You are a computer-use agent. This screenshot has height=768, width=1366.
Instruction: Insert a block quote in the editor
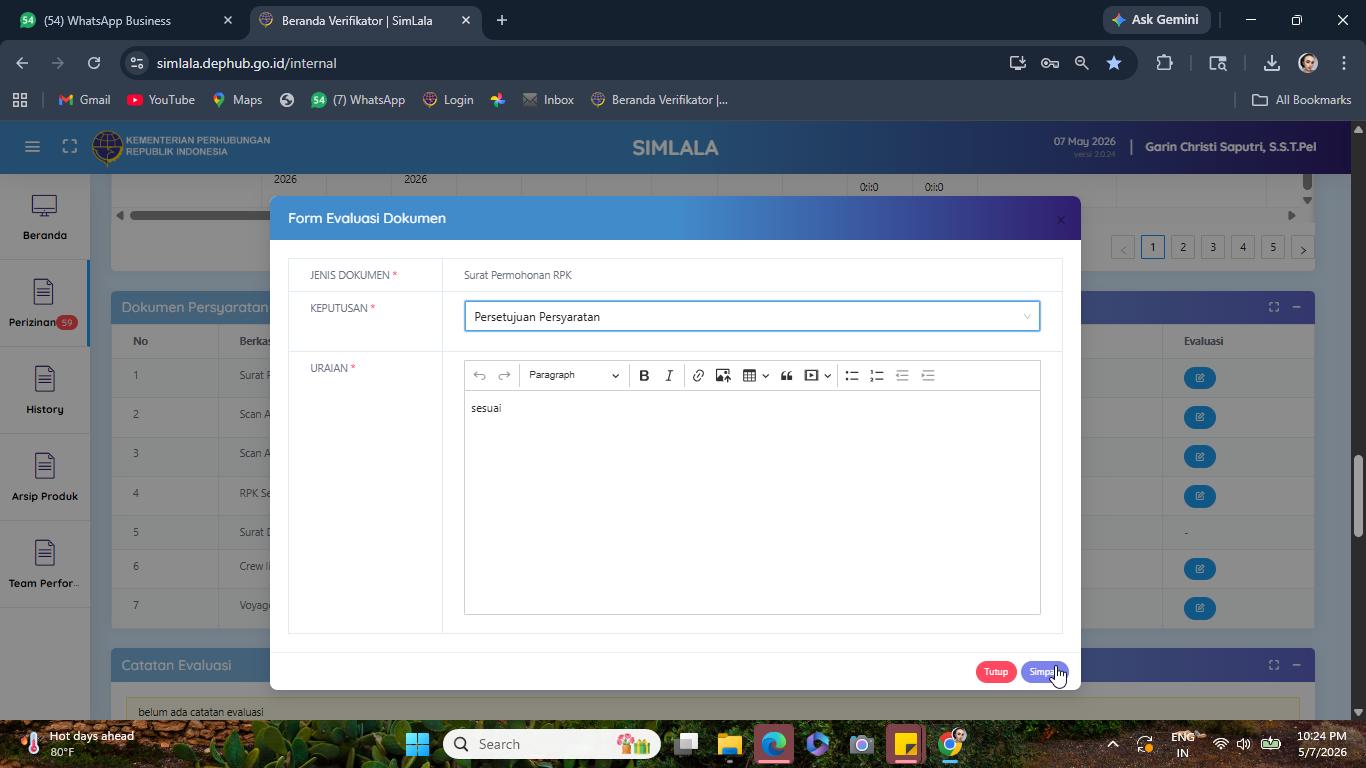[787, 375]
